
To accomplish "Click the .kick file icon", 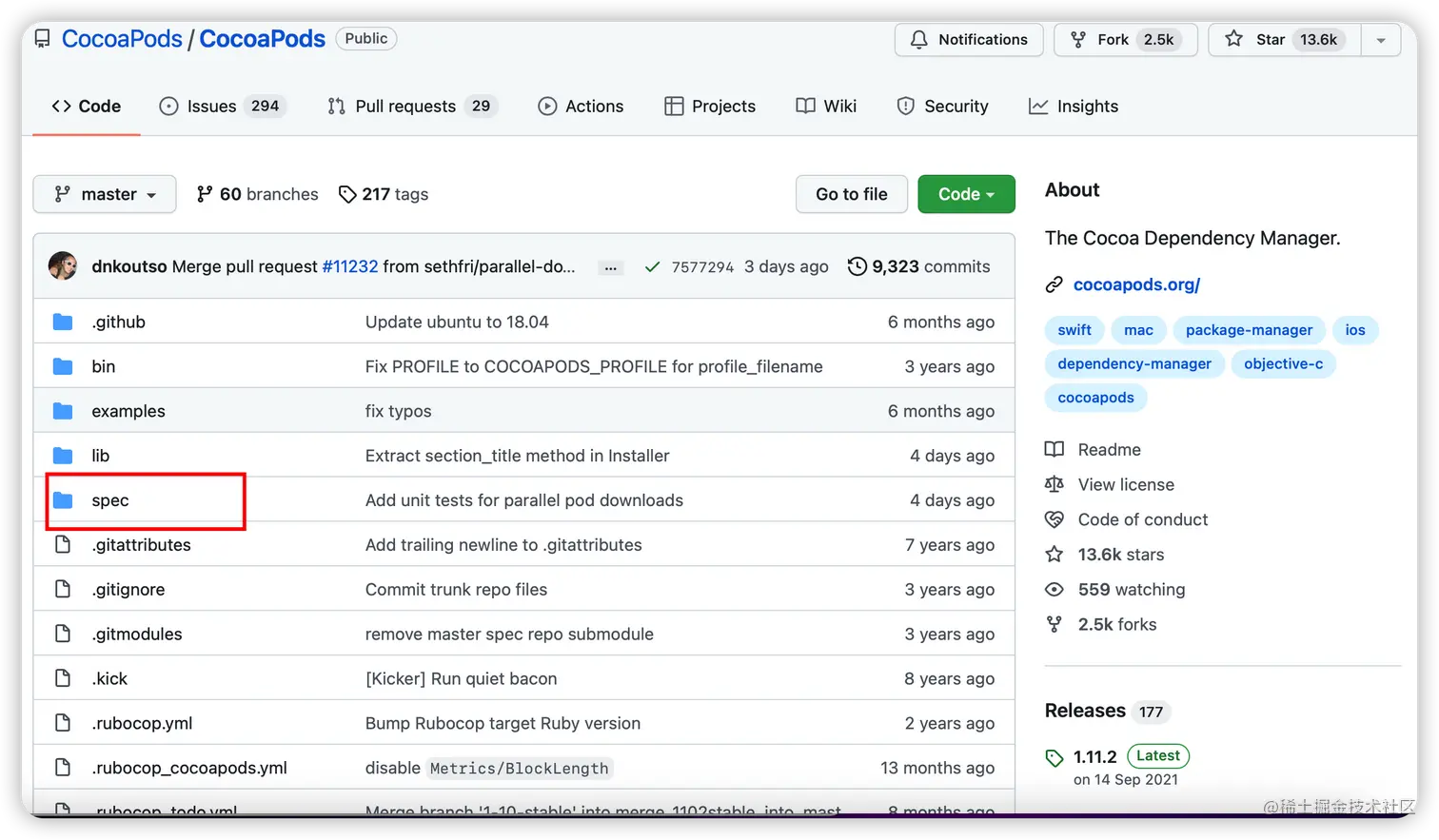I will point(63,679).
